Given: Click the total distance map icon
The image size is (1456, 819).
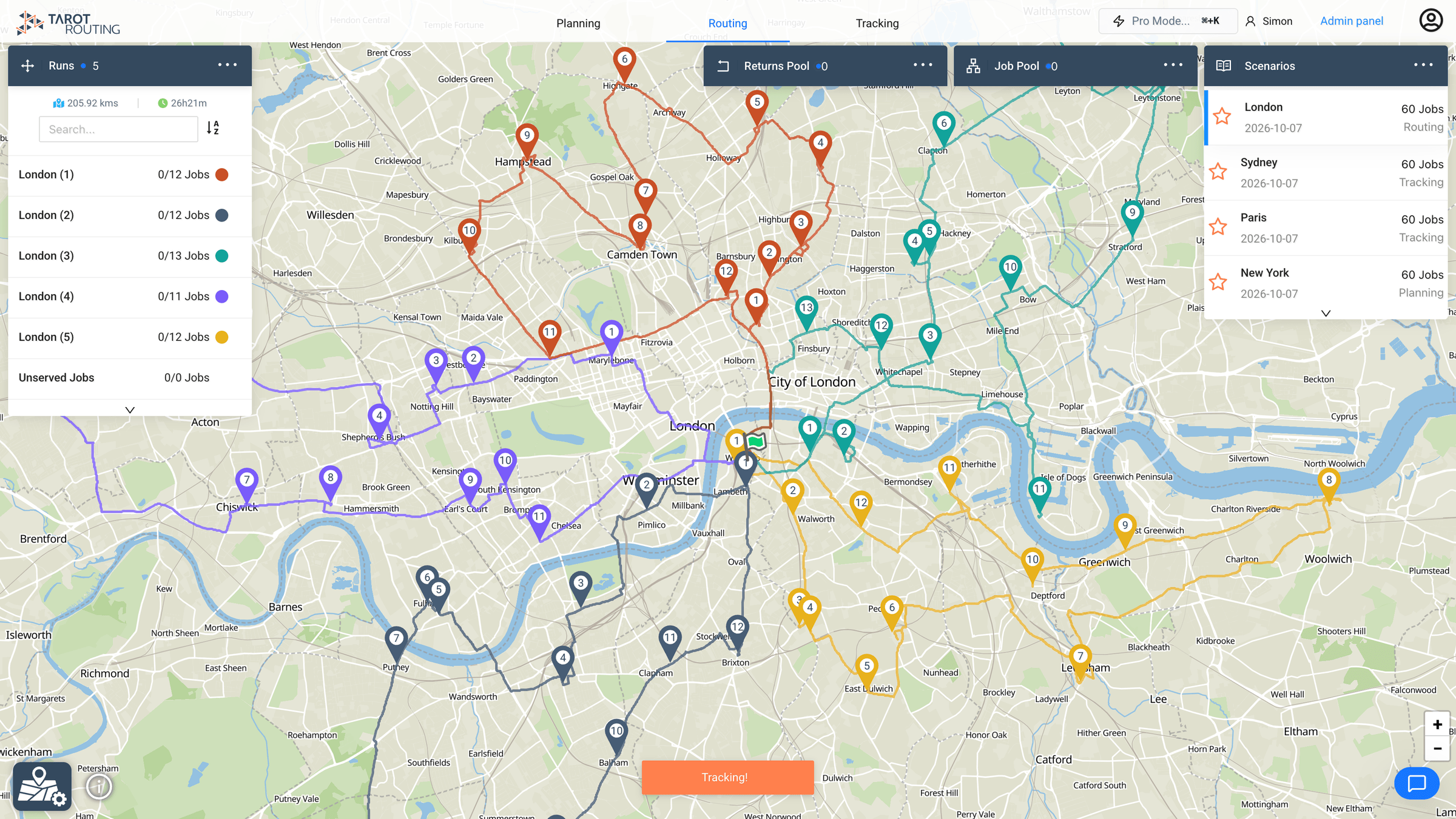Looking at the screenshot, I should [58, 103].
